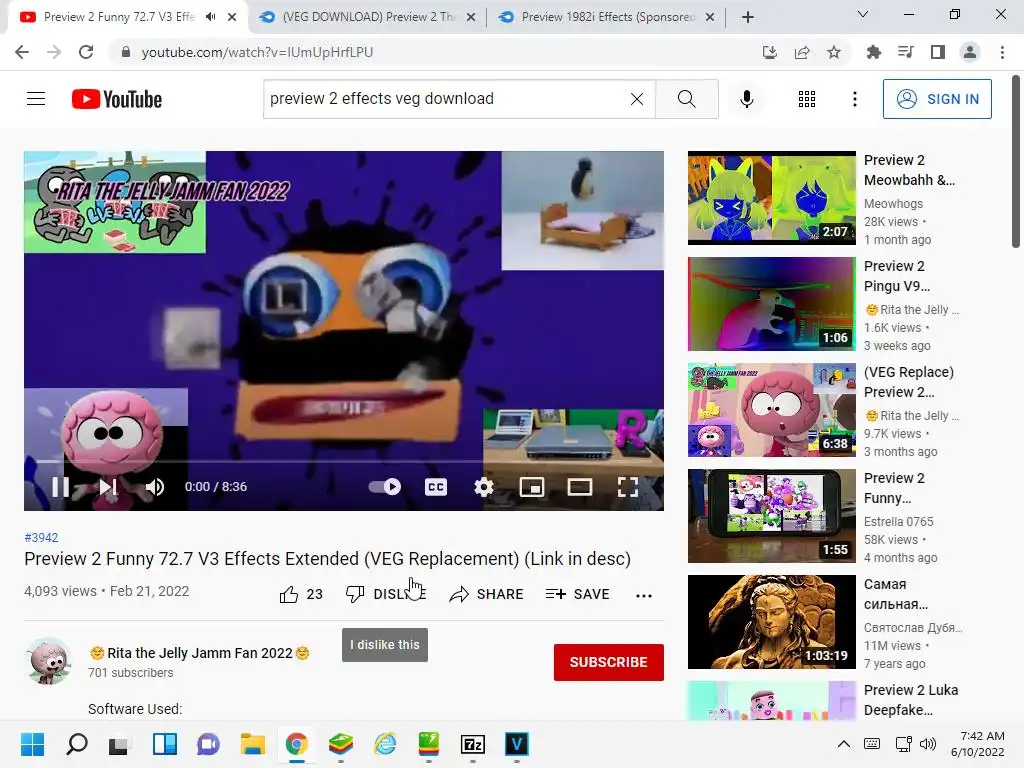Open the Chrome profile avatar
The height and width of the screenshot is (768, 1024).
[x=970, y=52]
